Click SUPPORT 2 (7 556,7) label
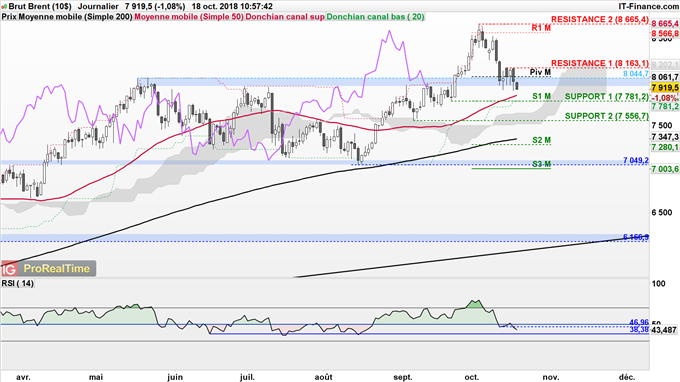 [607, 116]
